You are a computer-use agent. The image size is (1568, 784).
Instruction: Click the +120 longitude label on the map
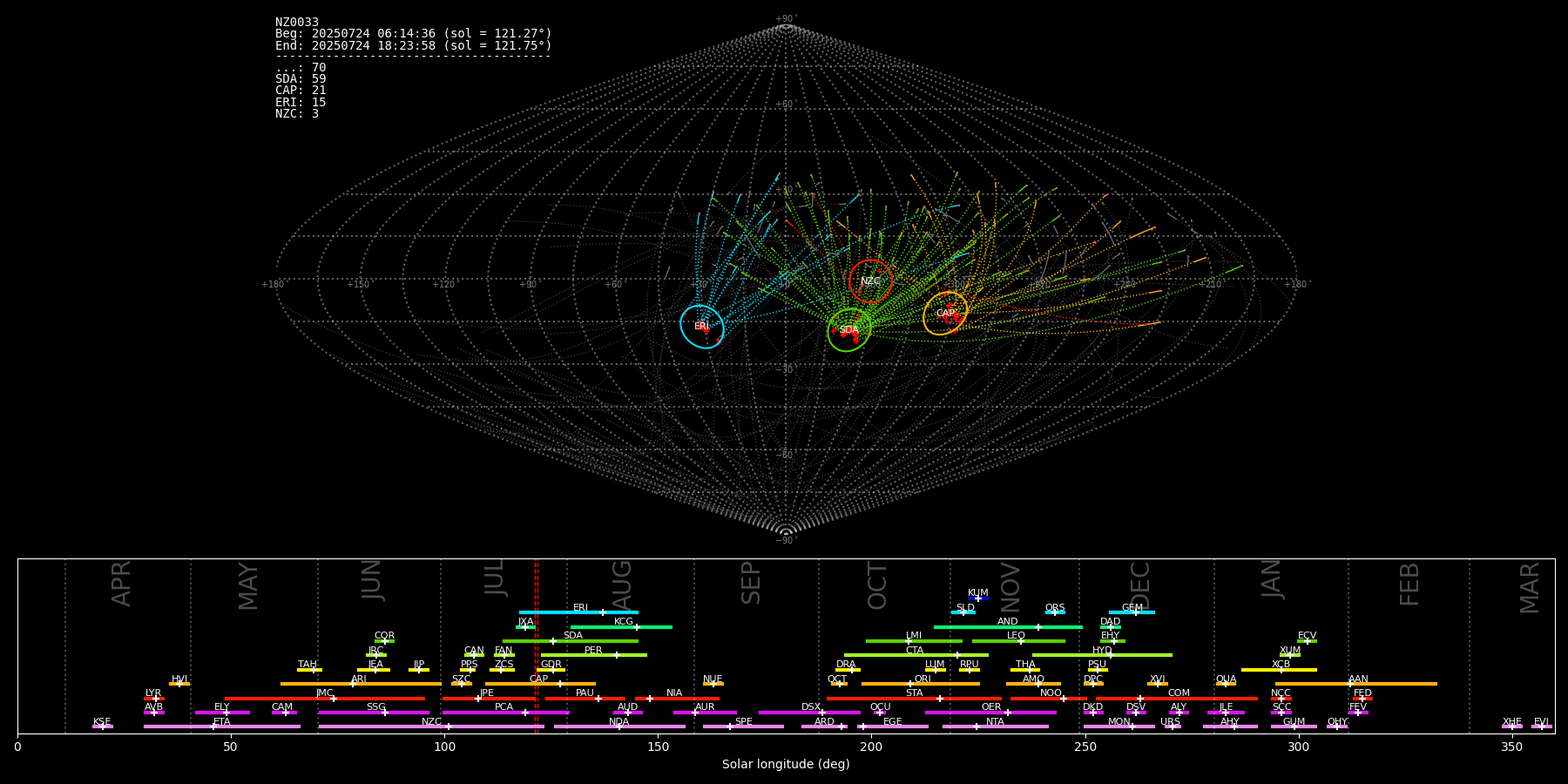point(444,285)
